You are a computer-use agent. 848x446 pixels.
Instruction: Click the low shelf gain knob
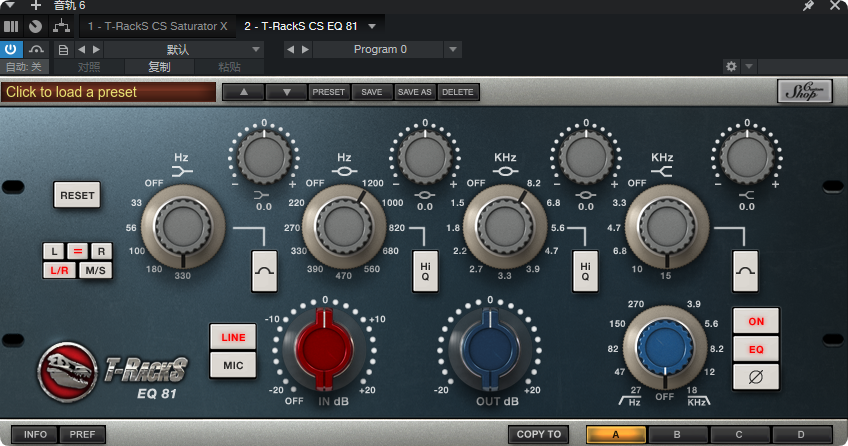[x=264, y=157]
